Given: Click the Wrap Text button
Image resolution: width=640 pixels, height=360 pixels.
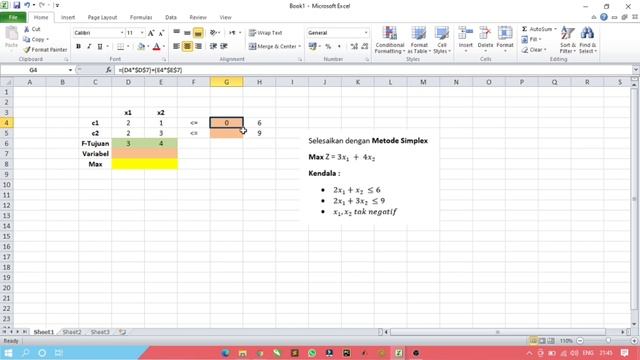Looking at the screenshot, I should pyautogui.click(x=265, y=33).
